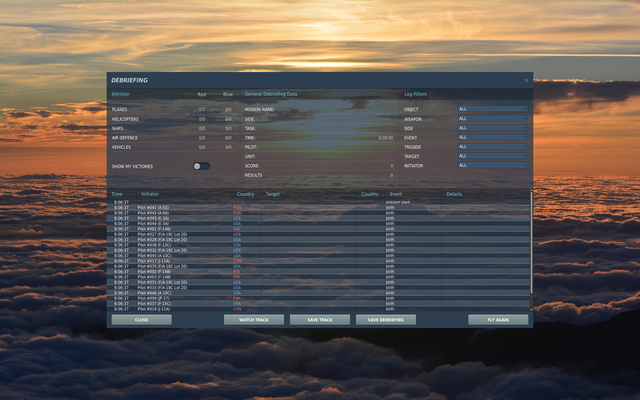Click the FLY AGAIN button

point(498,320)
